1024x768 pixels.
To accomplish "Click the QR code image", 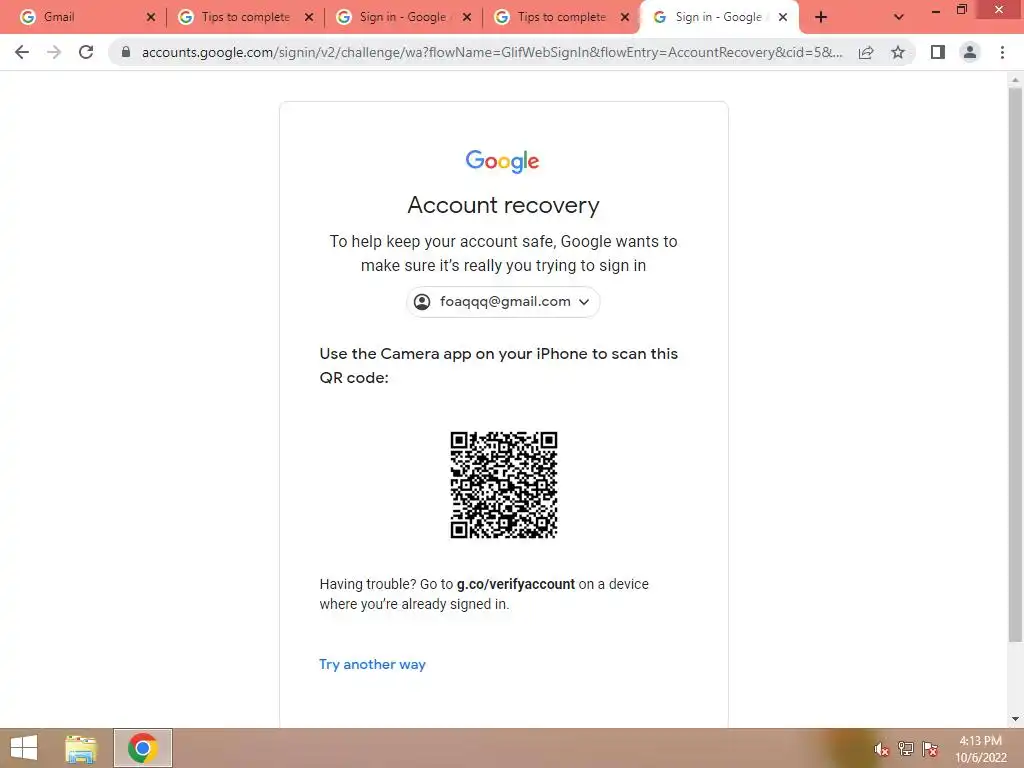I will (x=504, y=485).
